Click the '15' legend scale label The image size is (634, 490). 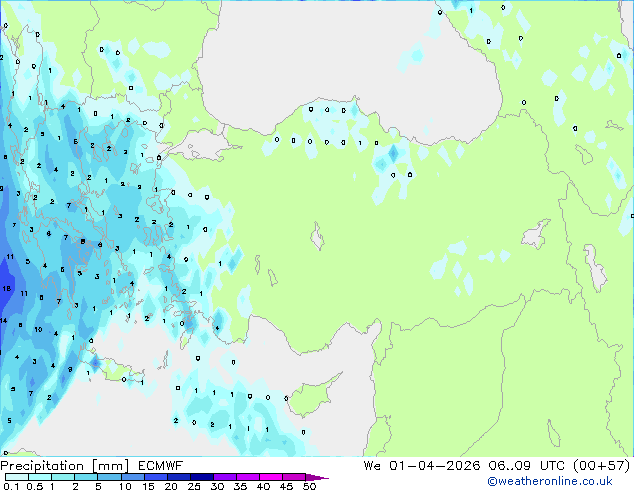point(148,486)
